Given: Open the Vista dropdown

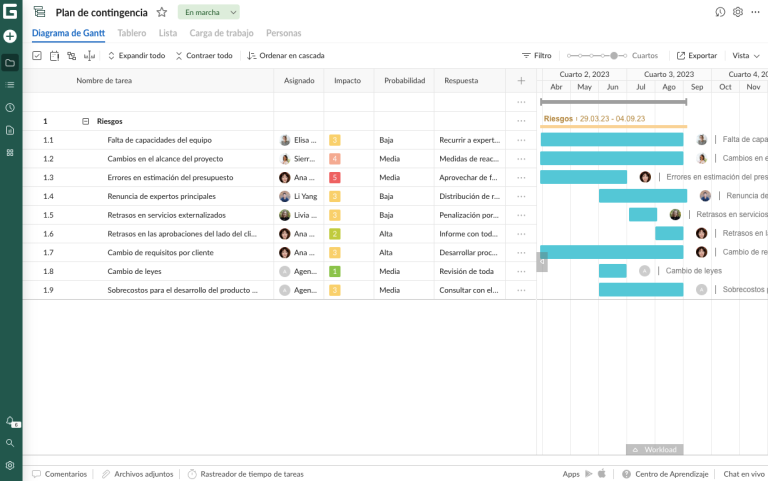Looking at the screenshot, I should pyautogui.click(x=744, y=56).
